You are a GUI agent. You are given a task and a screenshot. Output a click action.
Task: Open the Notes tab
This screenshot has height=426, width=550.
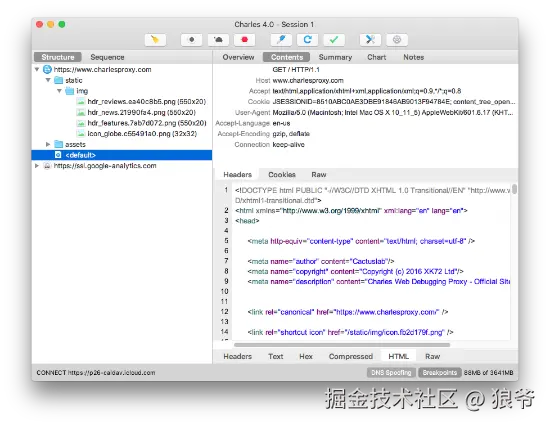[414, 57]
